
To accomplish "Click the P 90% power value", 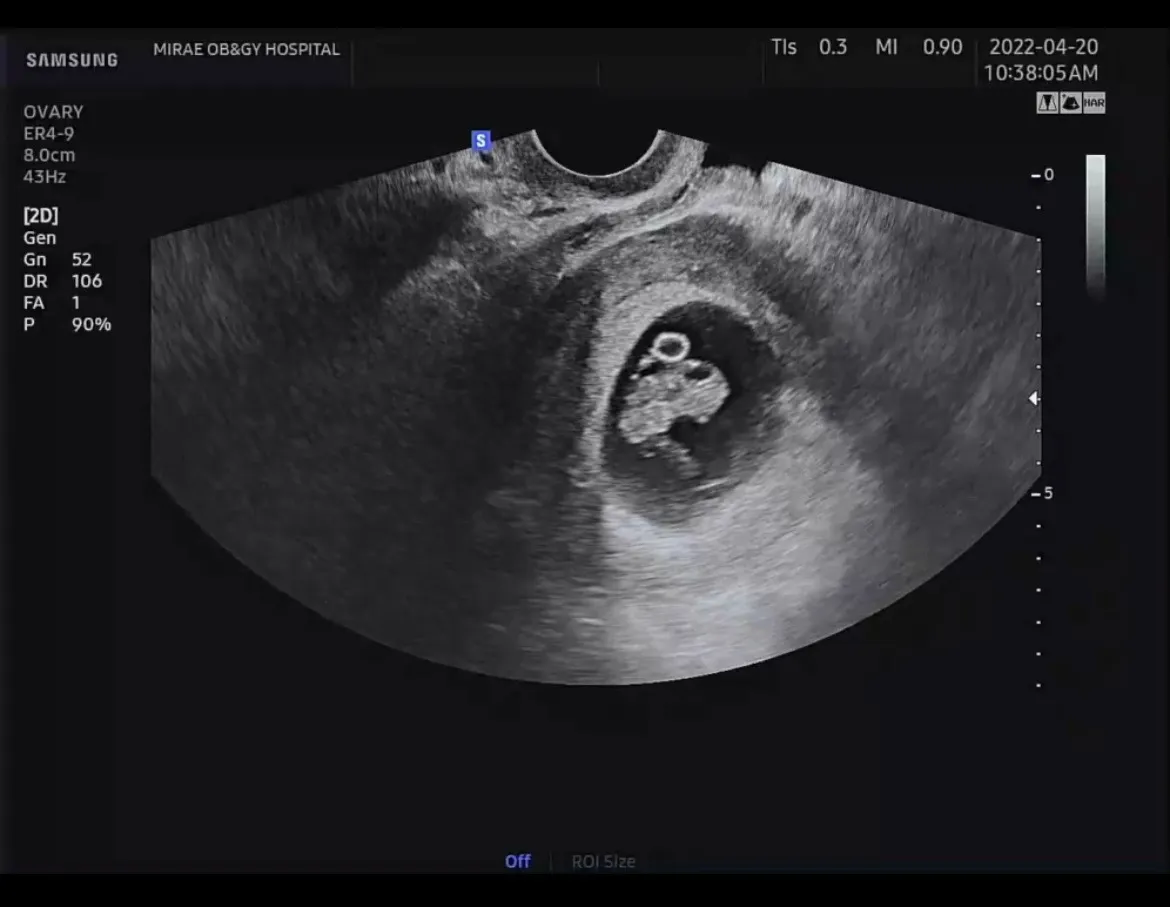I will point(67,324).
